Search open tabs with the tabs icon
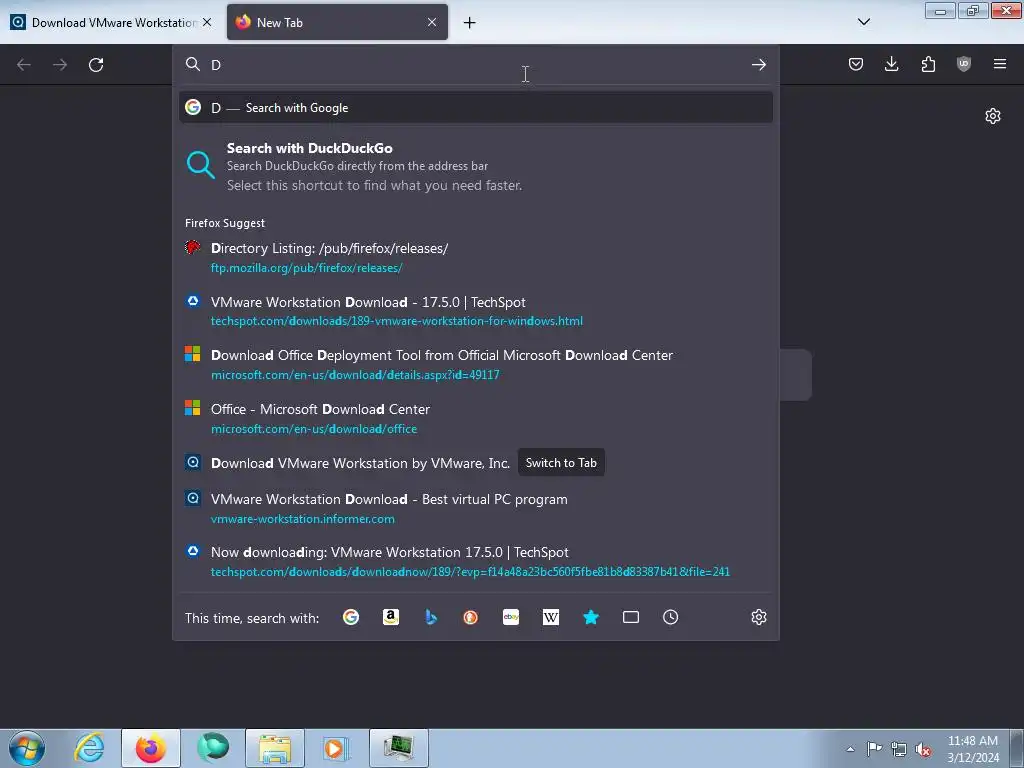 pyautogui.click(x=631, y=617)
